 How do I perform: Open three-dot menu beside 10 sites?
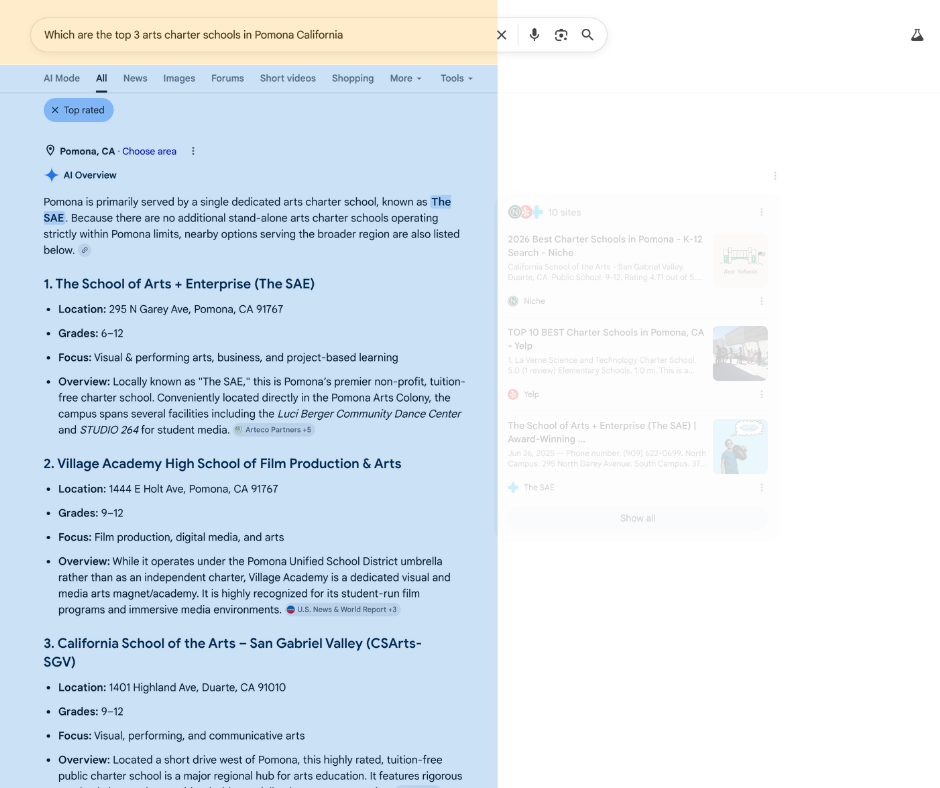coord(761,212)
